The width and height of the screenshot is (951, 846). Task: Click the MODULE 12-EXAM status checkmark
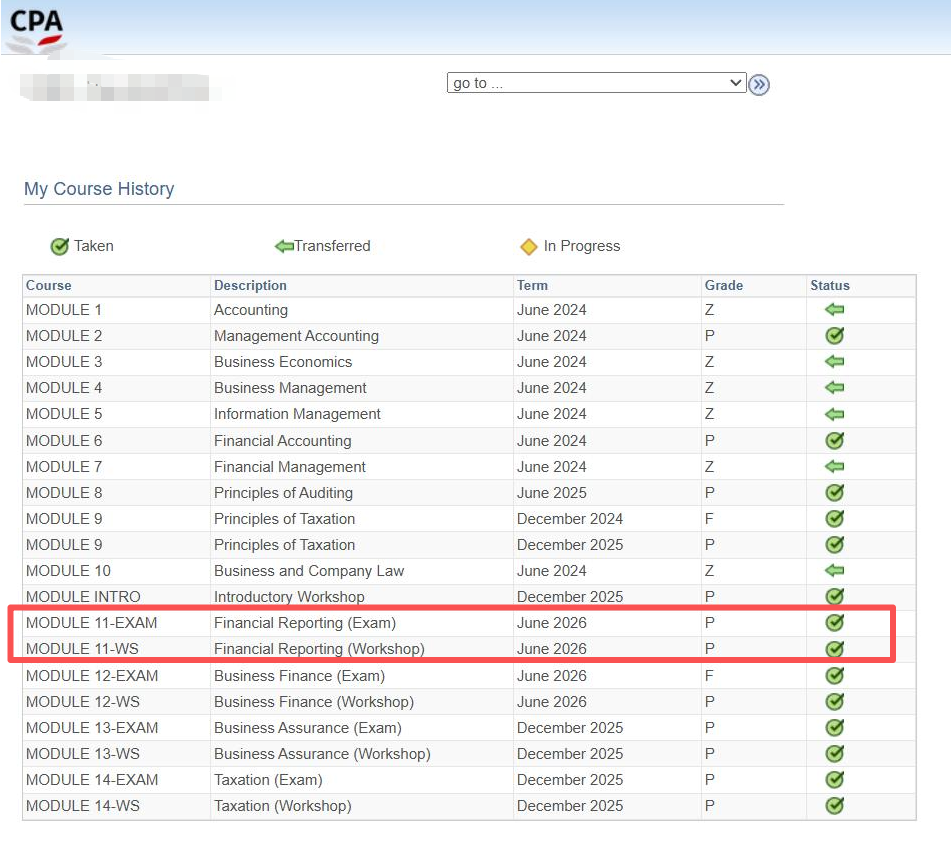pos(835,676)
